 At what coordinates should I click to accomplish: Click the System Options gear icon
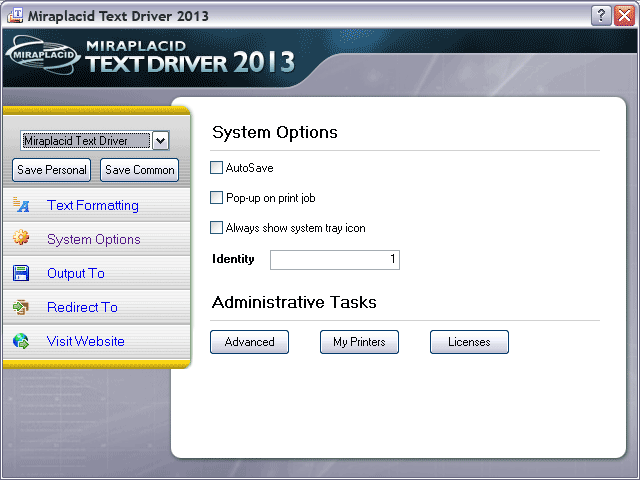point(21,238)
